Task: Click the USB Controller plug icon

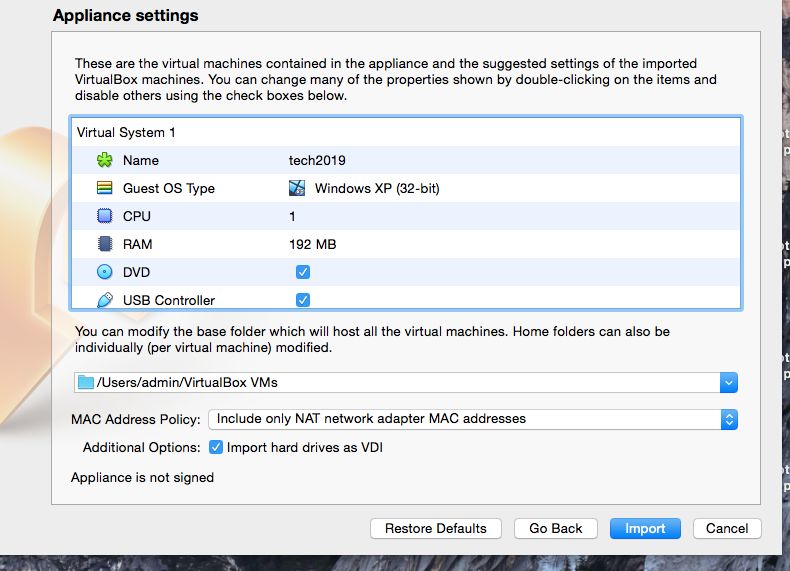Action: [104, 300]
